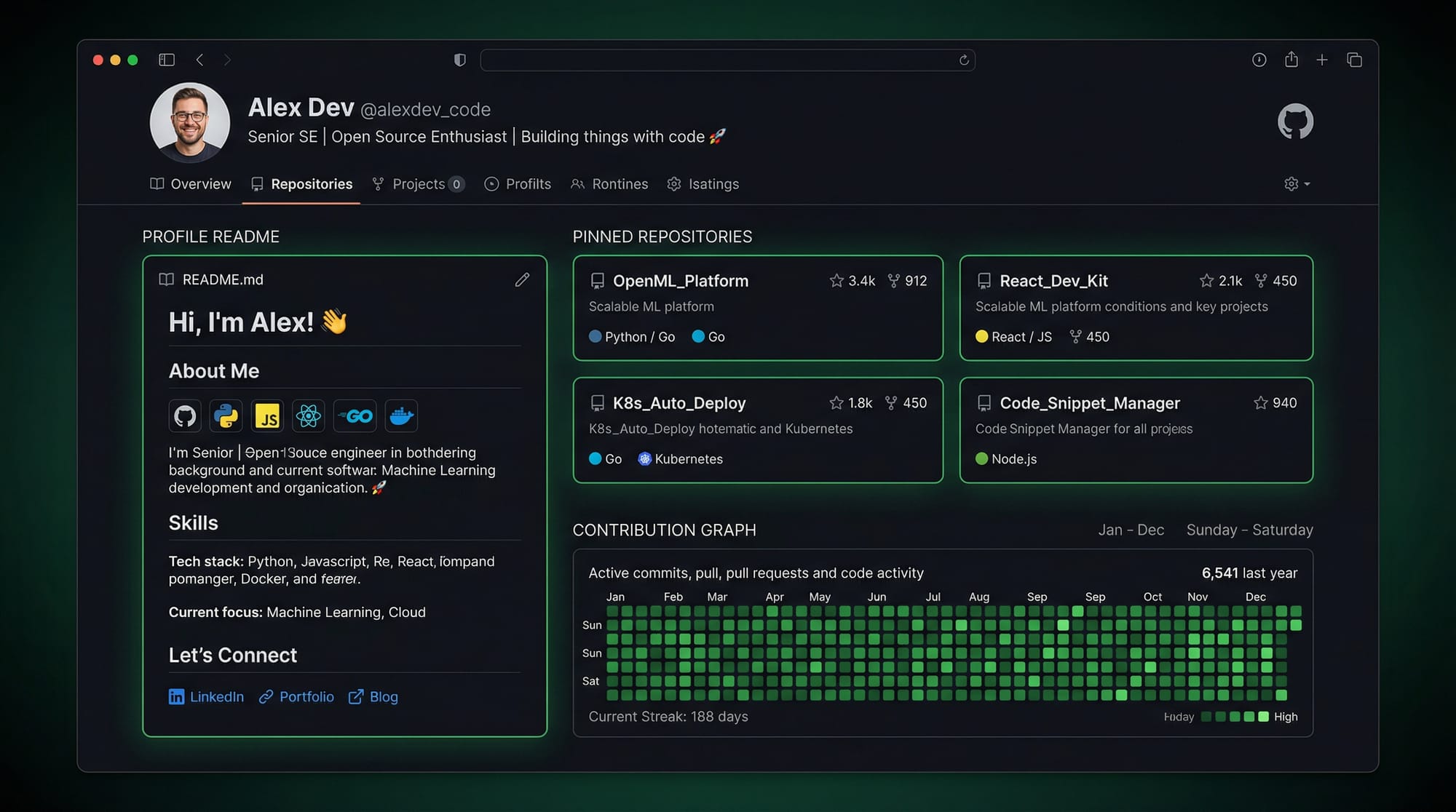Click the Docker whale icon under About Me
Image resolution: width=1456 pixels, height=812 pixels.
pyautogui.click(x=401, y=416)
